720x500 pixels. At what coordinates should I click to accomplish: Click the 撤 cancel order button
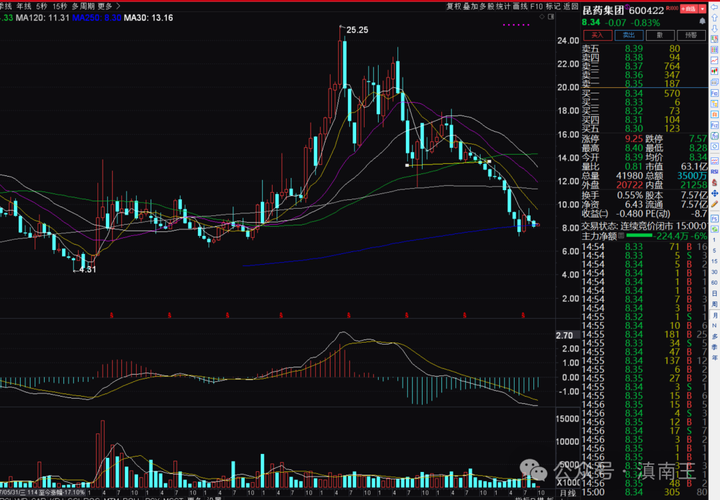coord(660,35)
